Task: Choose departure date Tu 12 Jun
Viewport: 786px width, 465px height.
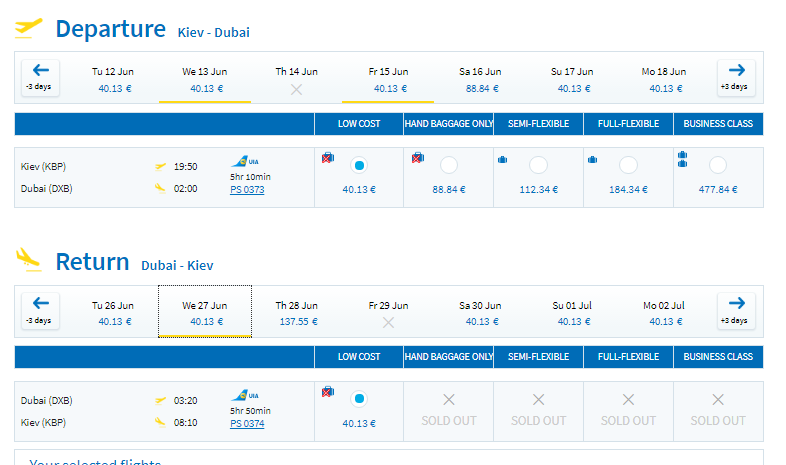Action: pyautogui.click(x=113, y=80)
